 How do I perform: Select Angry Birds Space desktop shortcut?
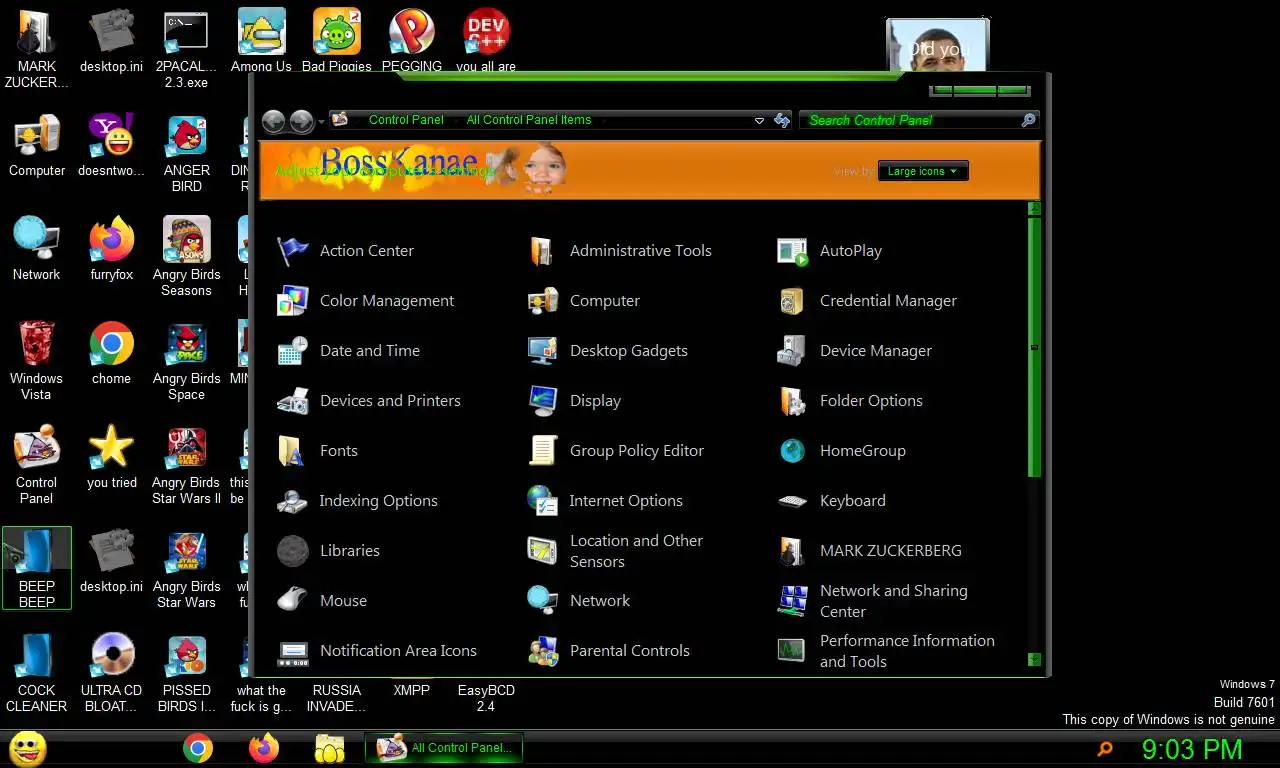(x=186, y=360)
